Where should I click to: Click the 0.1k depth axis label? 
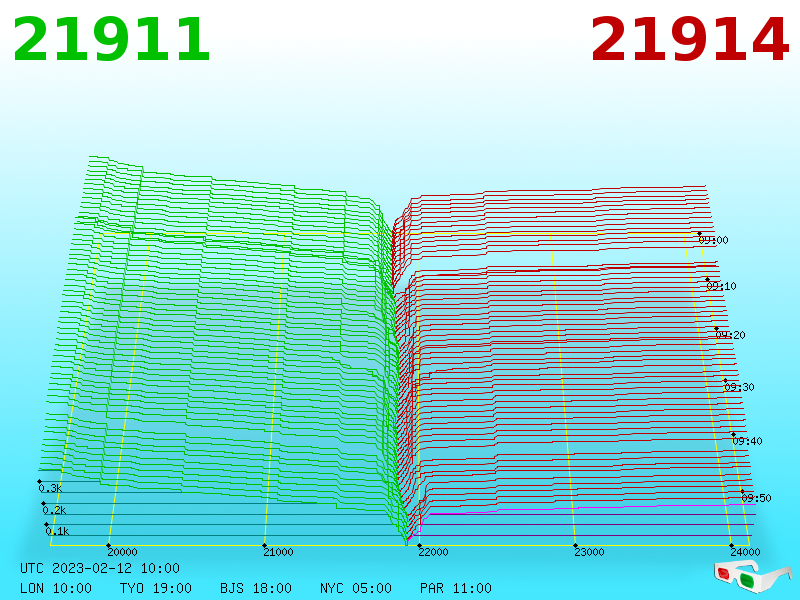(57, 531)
